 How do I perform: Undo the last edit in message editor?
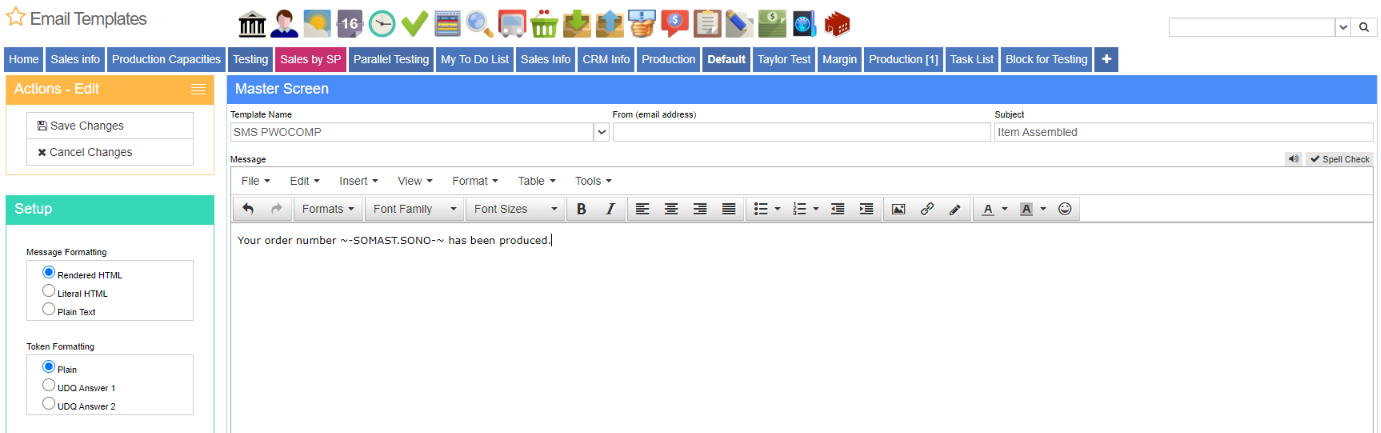tap(248, 209)
